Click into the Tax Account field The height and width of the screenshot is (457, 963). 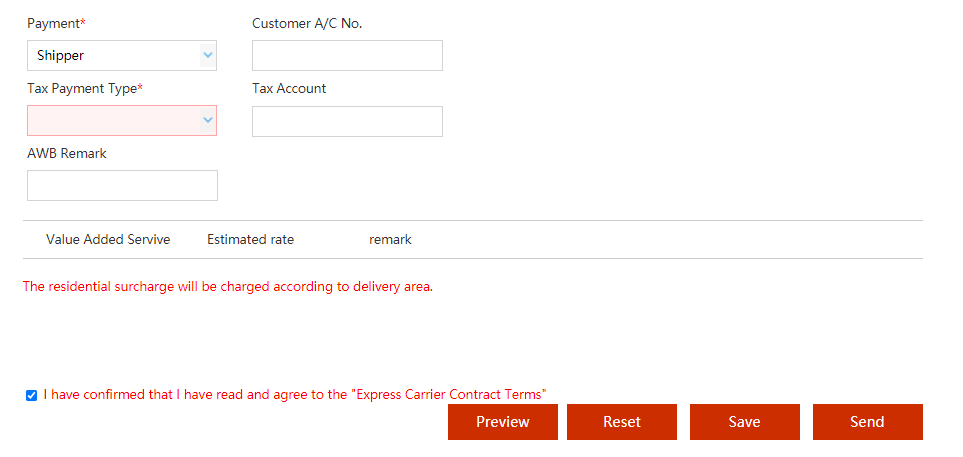pyautogui.click(x=347, y=121)
